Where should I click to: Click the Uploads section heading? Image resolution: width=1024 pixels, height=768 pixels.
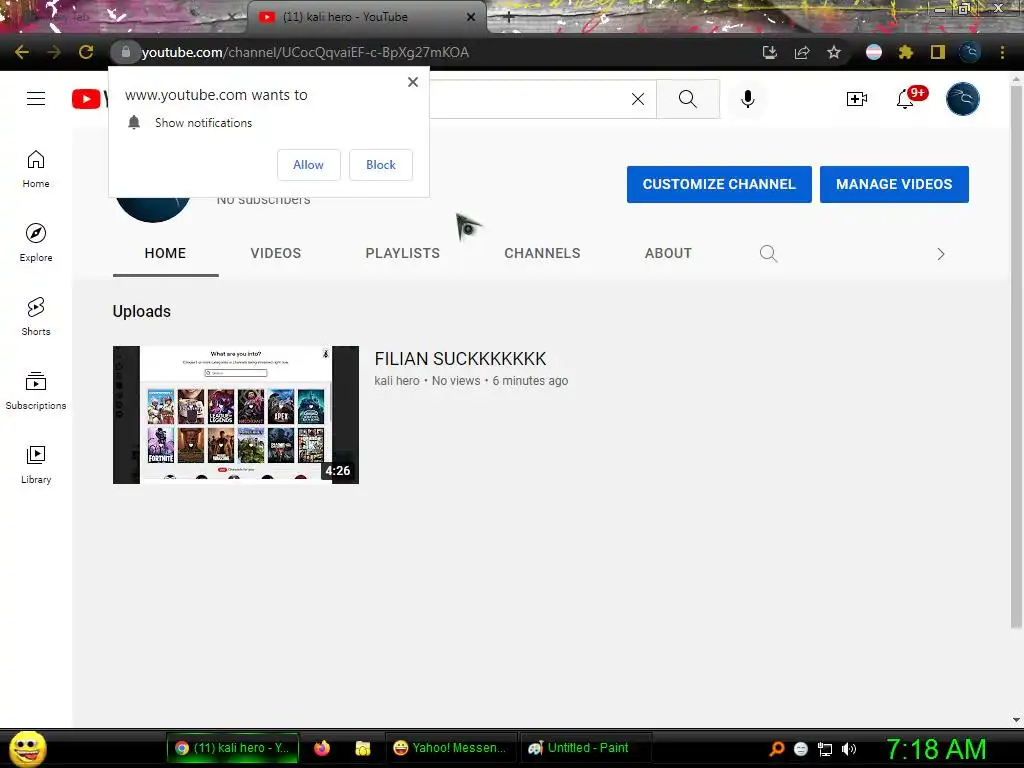[x=142, y=312]
